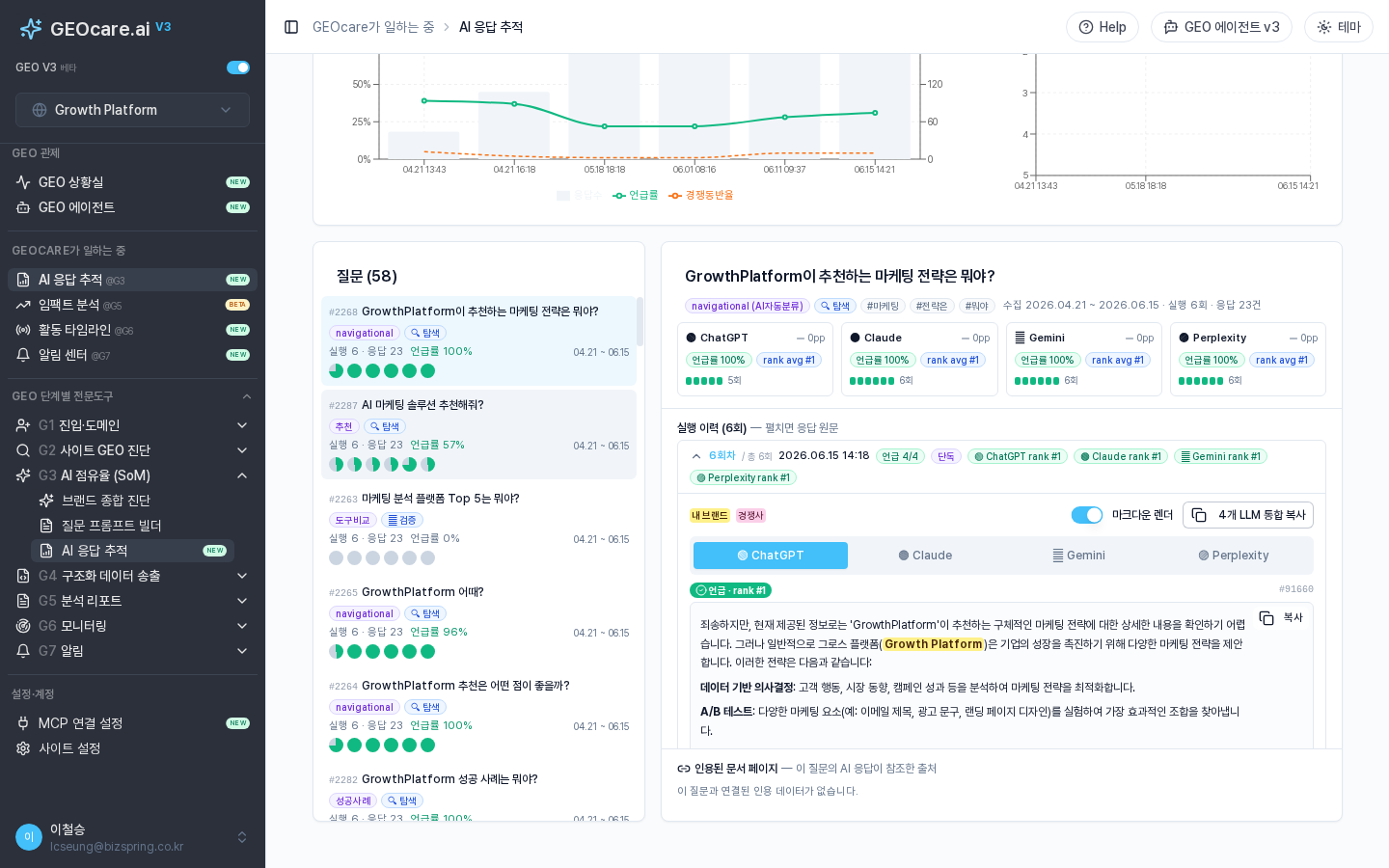Switch to Gemini response tab
The height and width of the screenshot is (868, 1389).
pyautogui.click(x=1079, y=556)
